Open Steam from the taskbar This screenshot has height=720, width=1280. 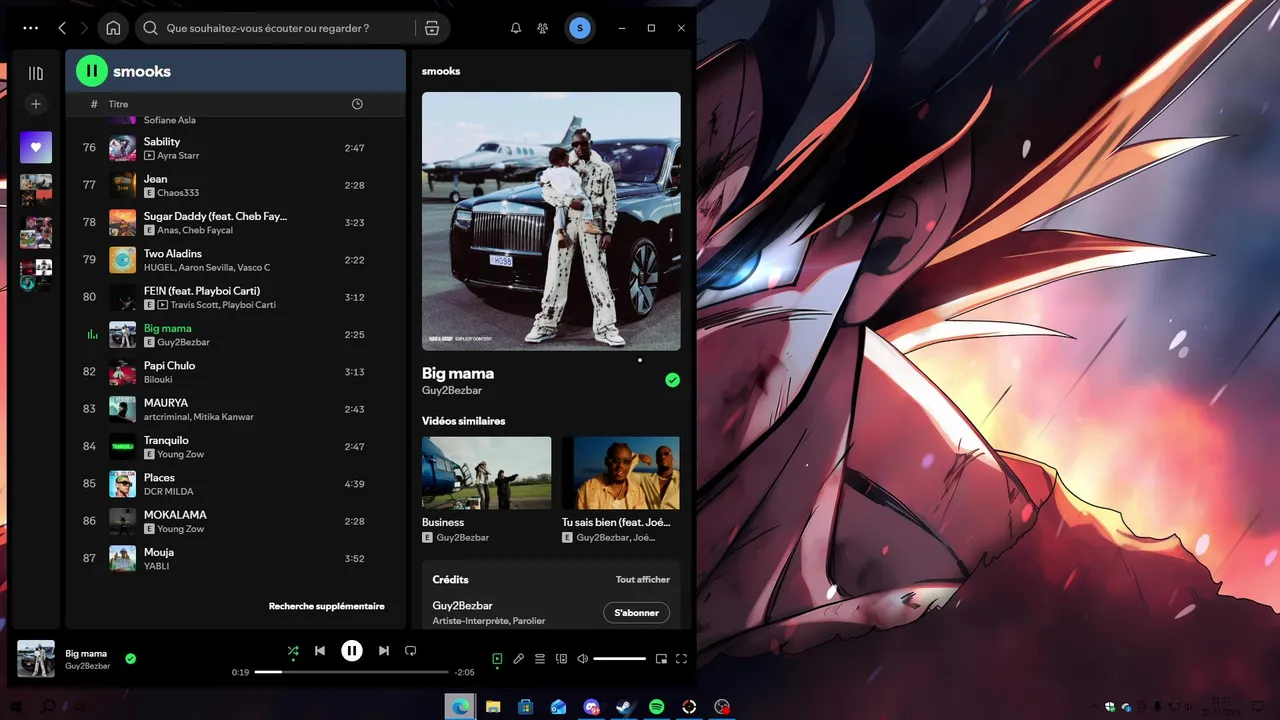(624, 706)
